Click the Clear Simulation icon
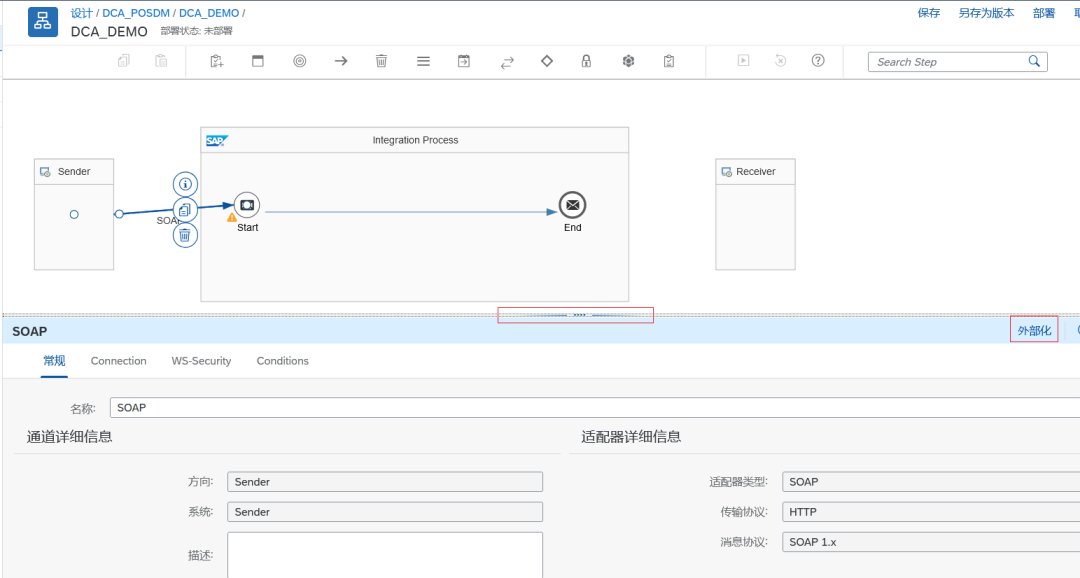 click(780, 61)
